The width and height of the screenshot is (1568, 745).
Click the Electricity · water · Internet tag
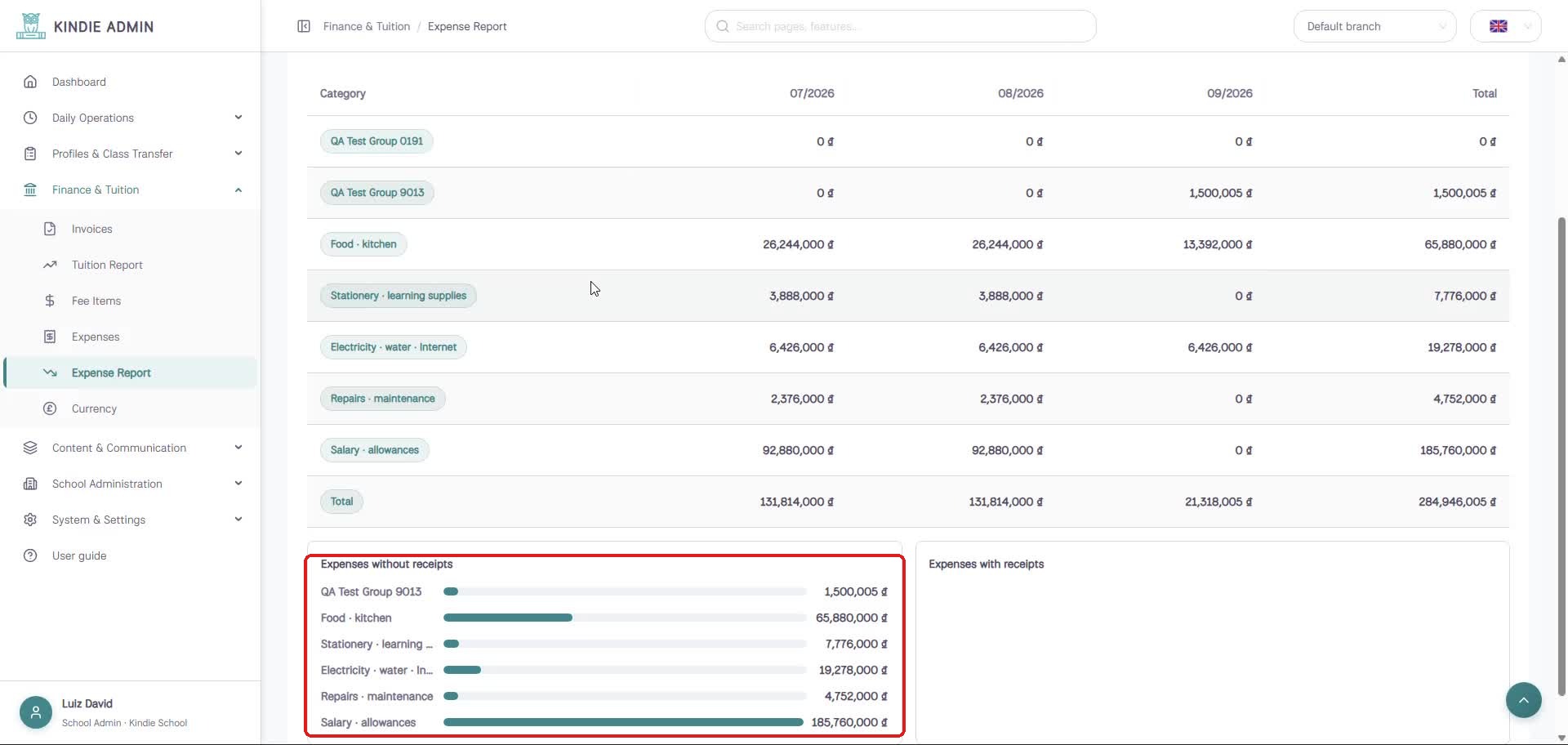[394, 347]
